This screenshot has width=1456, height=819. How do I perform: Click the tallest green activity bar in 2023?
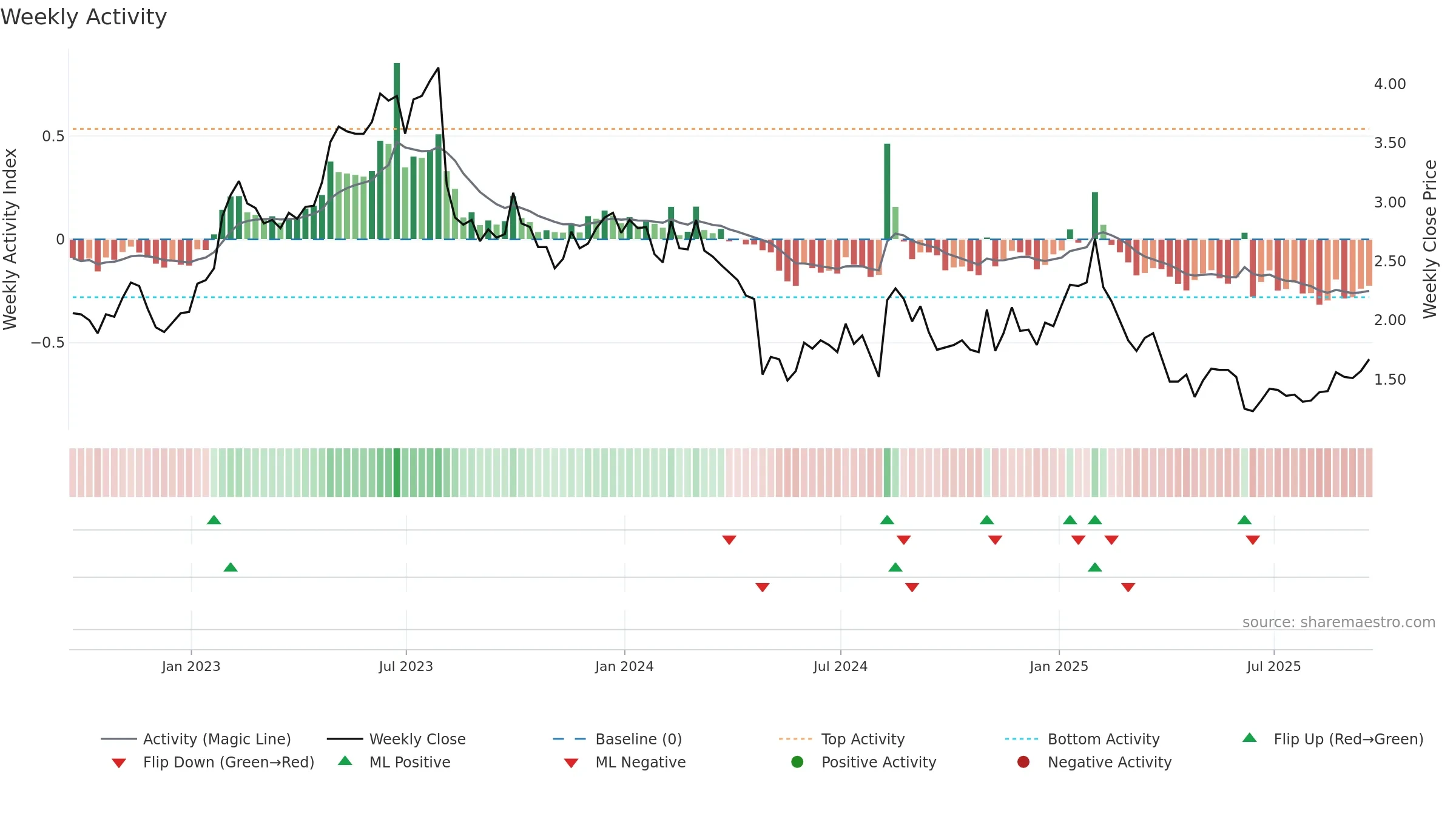[x=397, y=151]
